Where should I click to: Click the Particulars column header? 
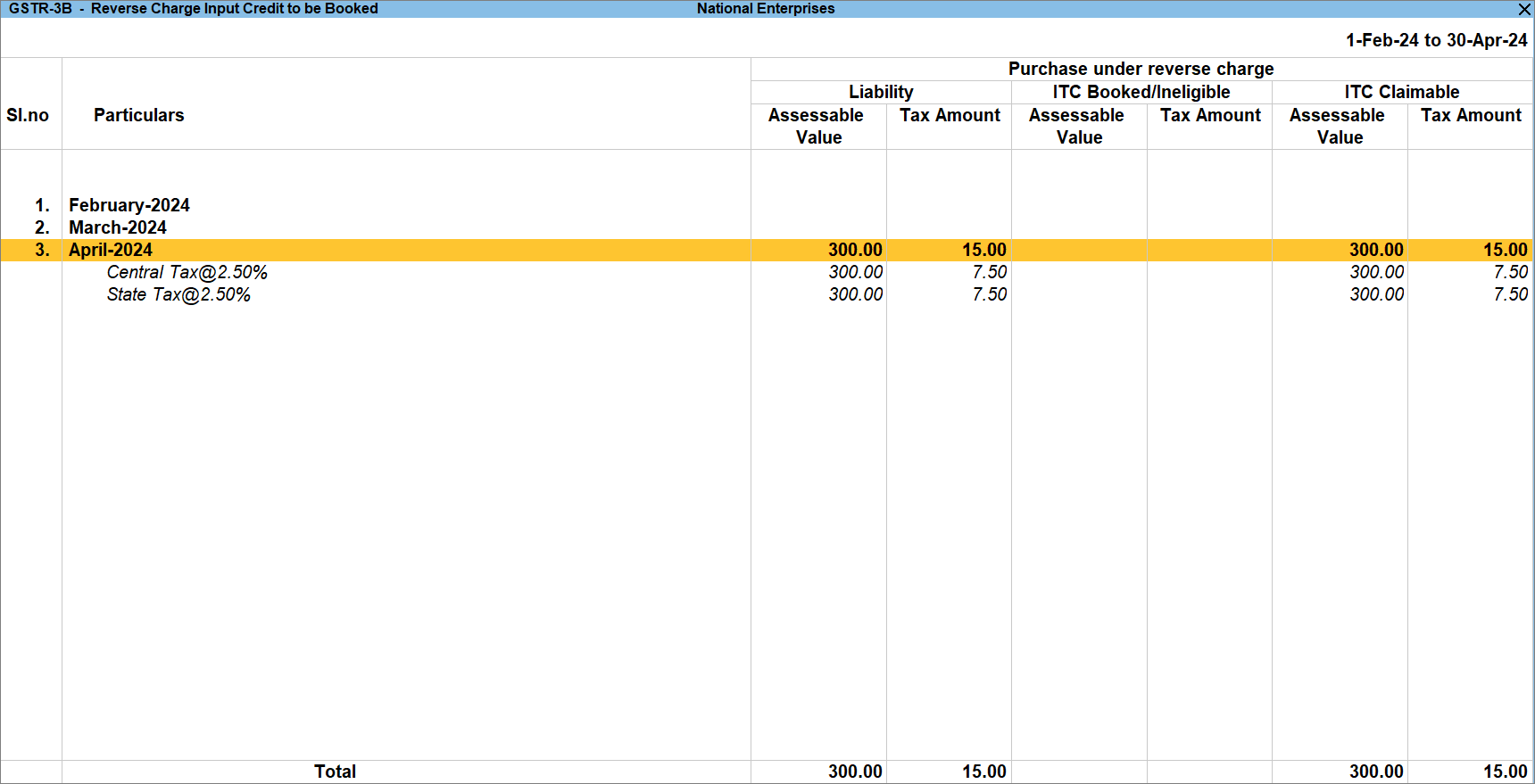tap(138, 115)
